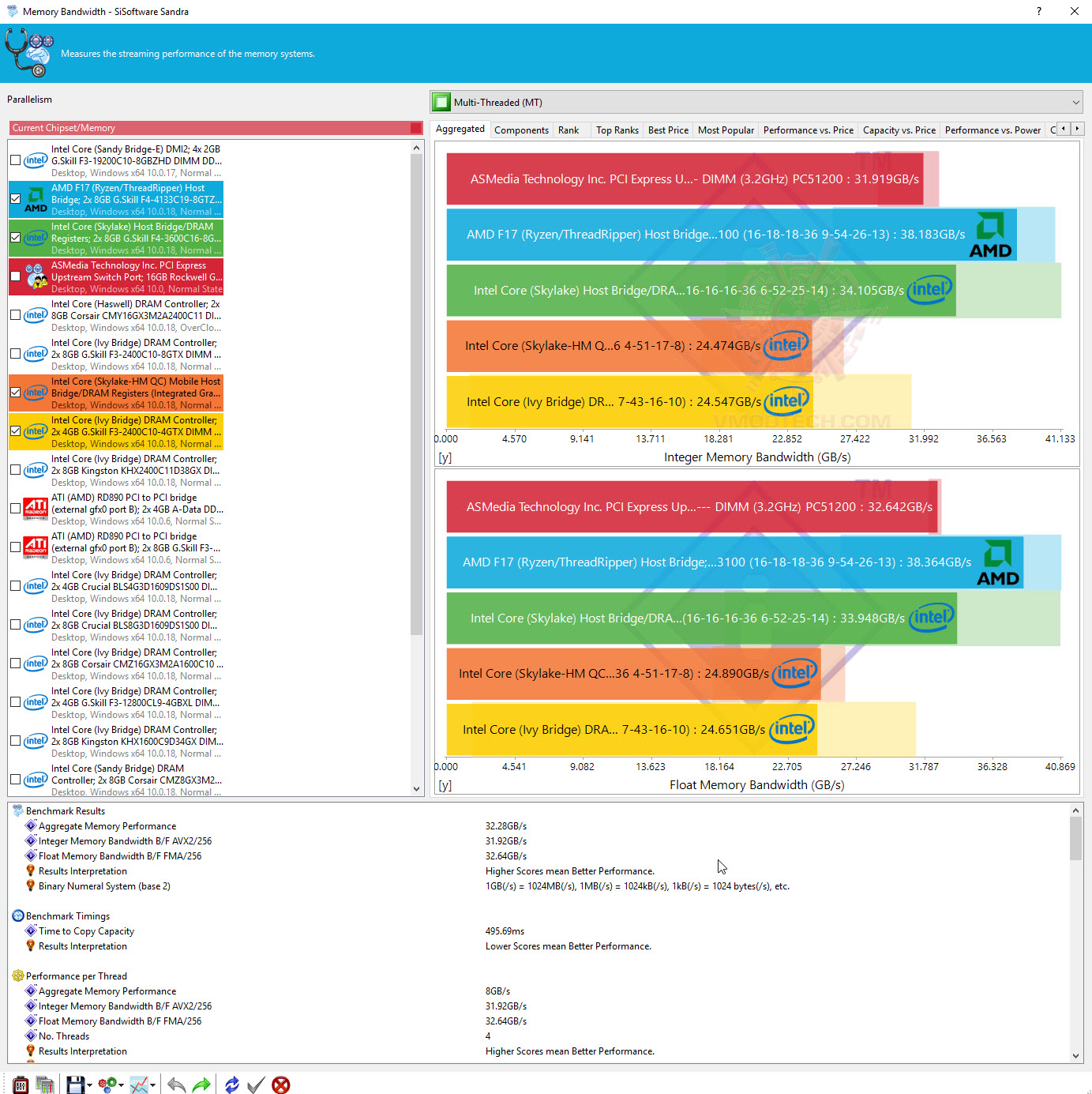Viewport: 1092px width, 1094px height.
Task: Click the tab strip right scroll arrow
Action: tap(1077, 129)
